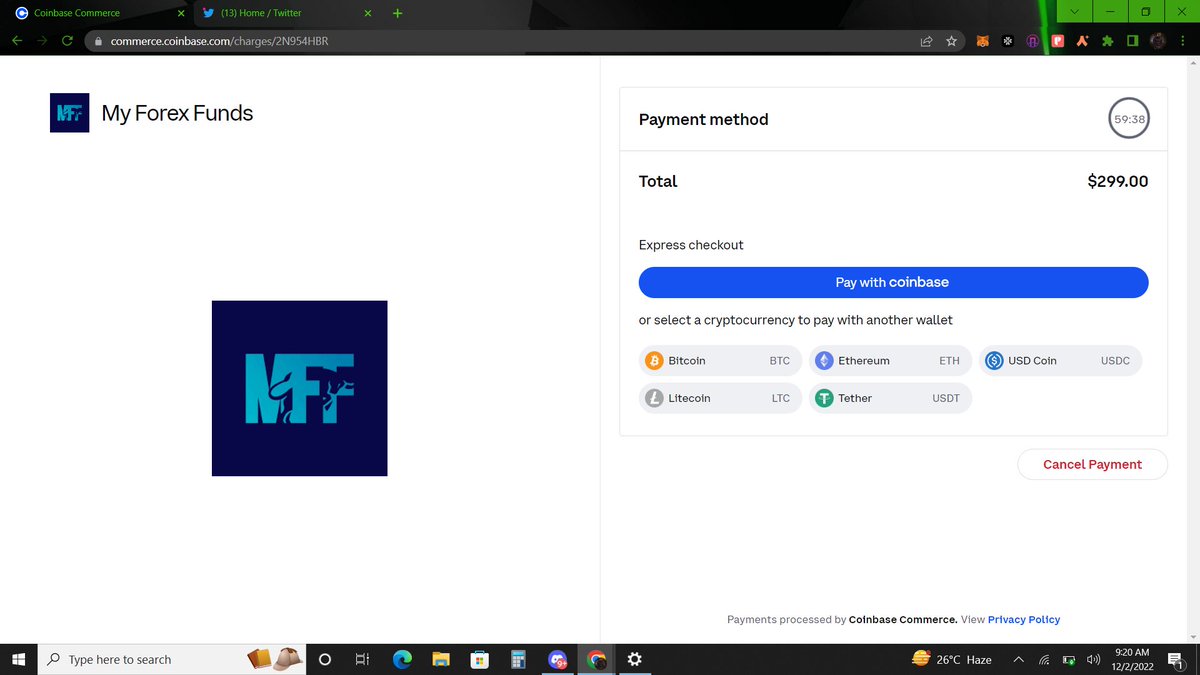Image resolution: width=1200 pixels, height=675 pixels.
Task: Toggle the browser side panel
Action: (x=1132, y=41)
